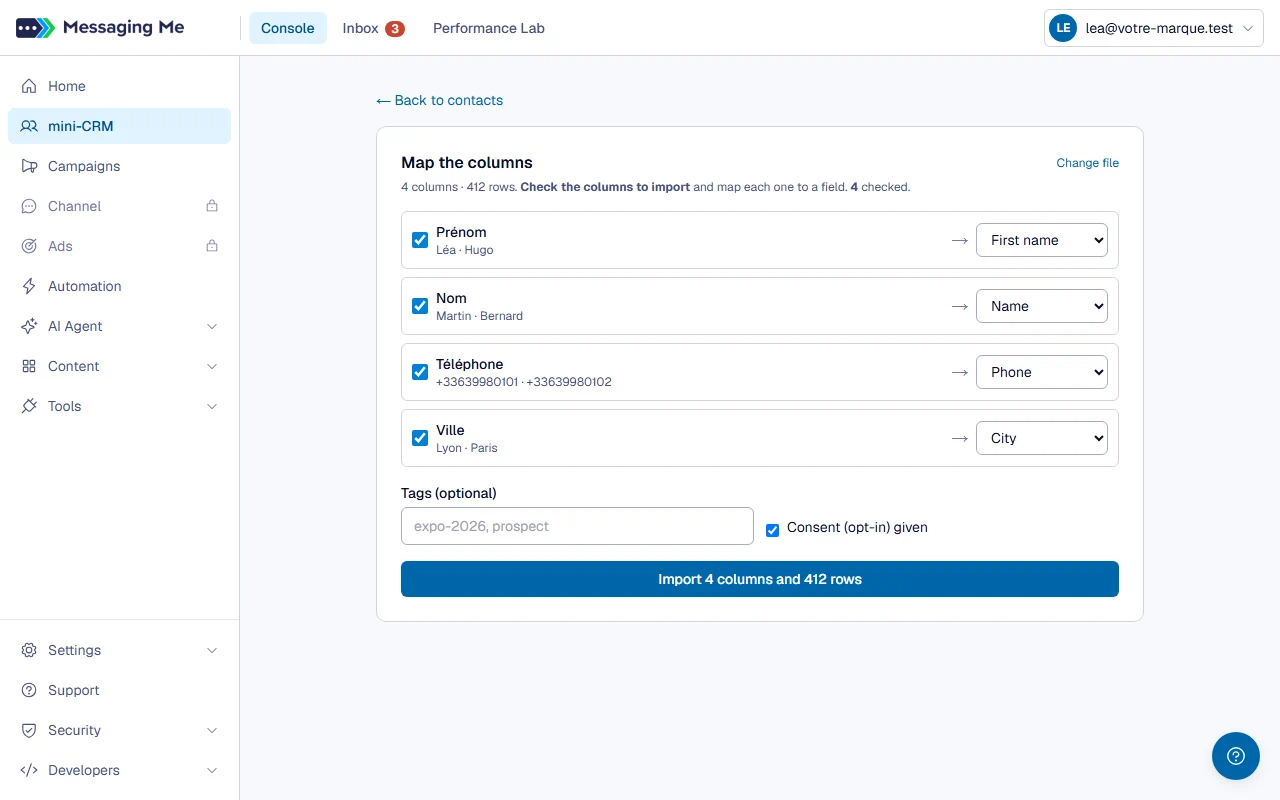Viewport: 1280px width, 800px height.
Task: Uncheck the Téléphone column checkbox
Action: (x=420, y=372)
